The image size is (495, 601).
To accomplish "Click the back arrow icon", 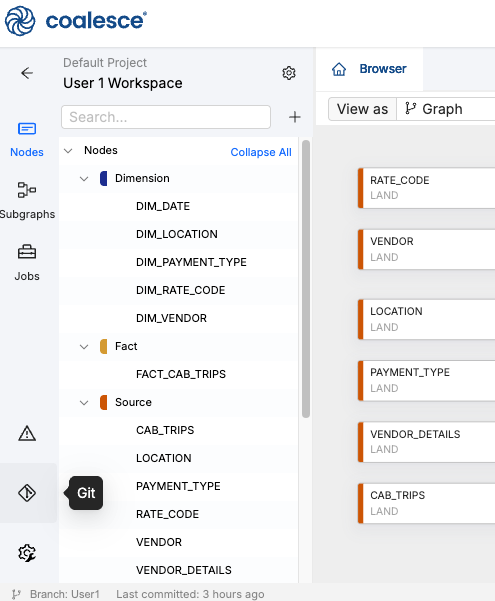I will (x=27, y=73).
